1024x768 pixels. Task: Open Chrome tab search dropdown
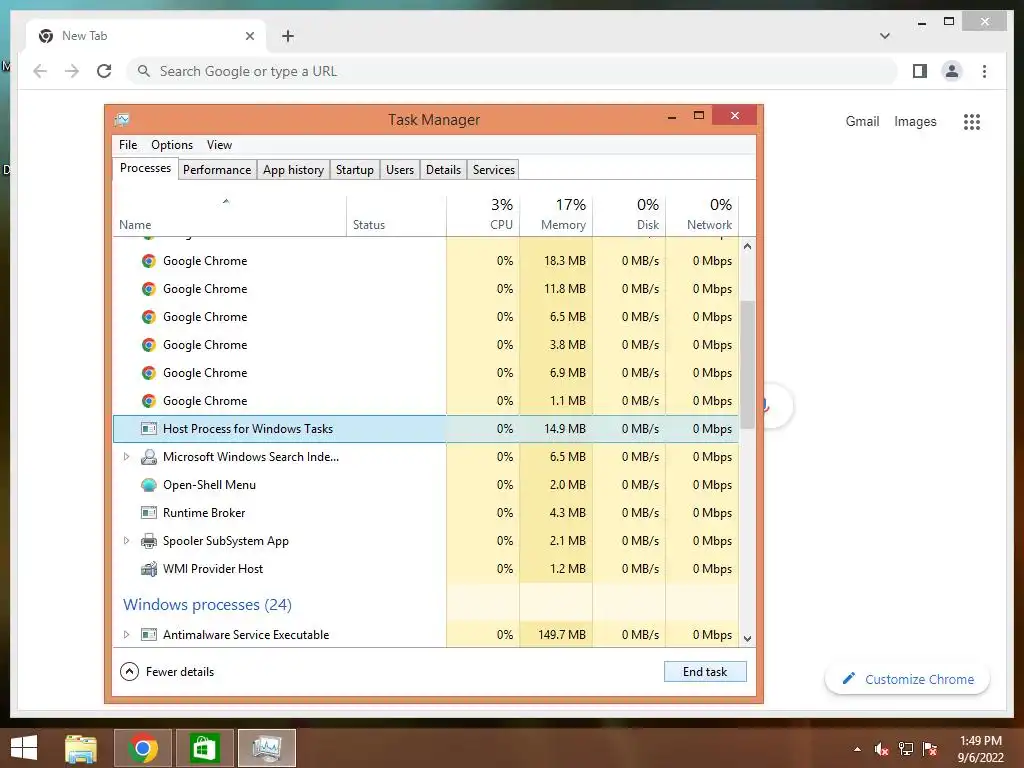[884, 36]
